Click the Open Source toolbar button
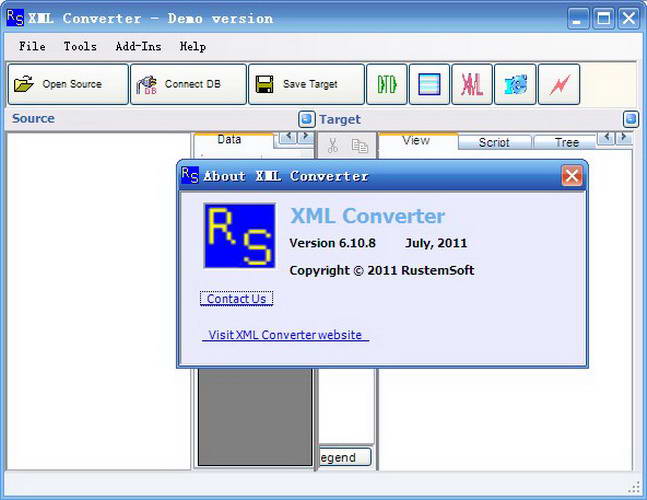 pyautogui.click(x=68, y=84)
